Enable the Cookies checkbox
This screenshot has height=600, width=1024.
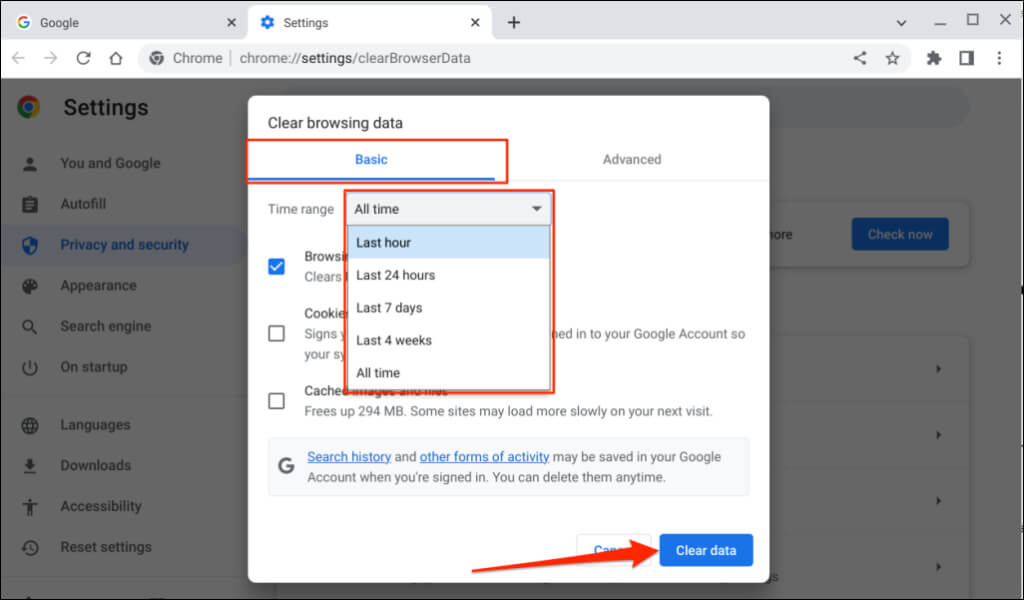click(x=276, y=333)
